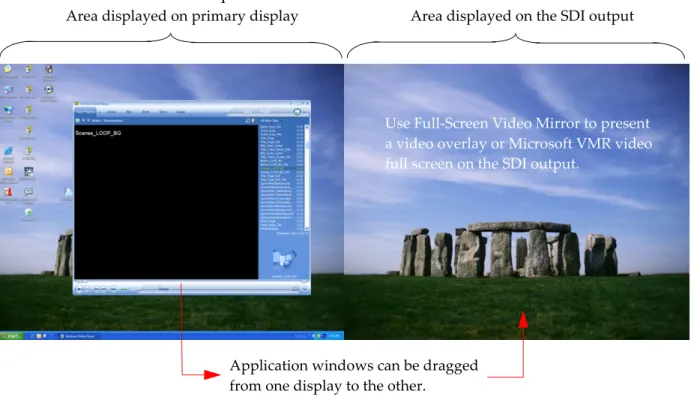Switch to skin mode via bottom-right button
The height and width of the screenshot is (397, 694).
tap(305, 289)
